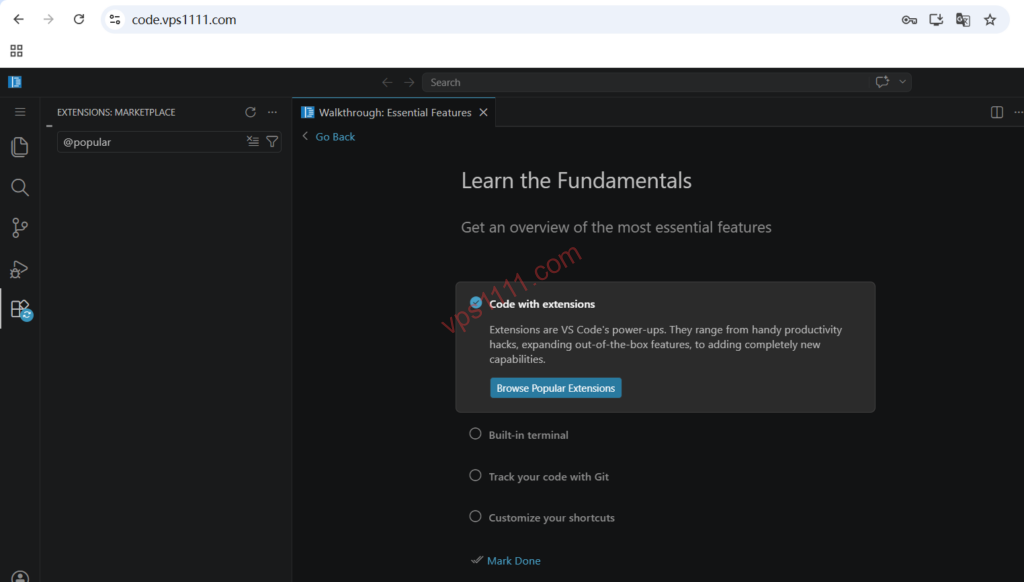Reload the code.vps1111.com page
This screenshot has height=582, width=1024.
click(79, 20)
